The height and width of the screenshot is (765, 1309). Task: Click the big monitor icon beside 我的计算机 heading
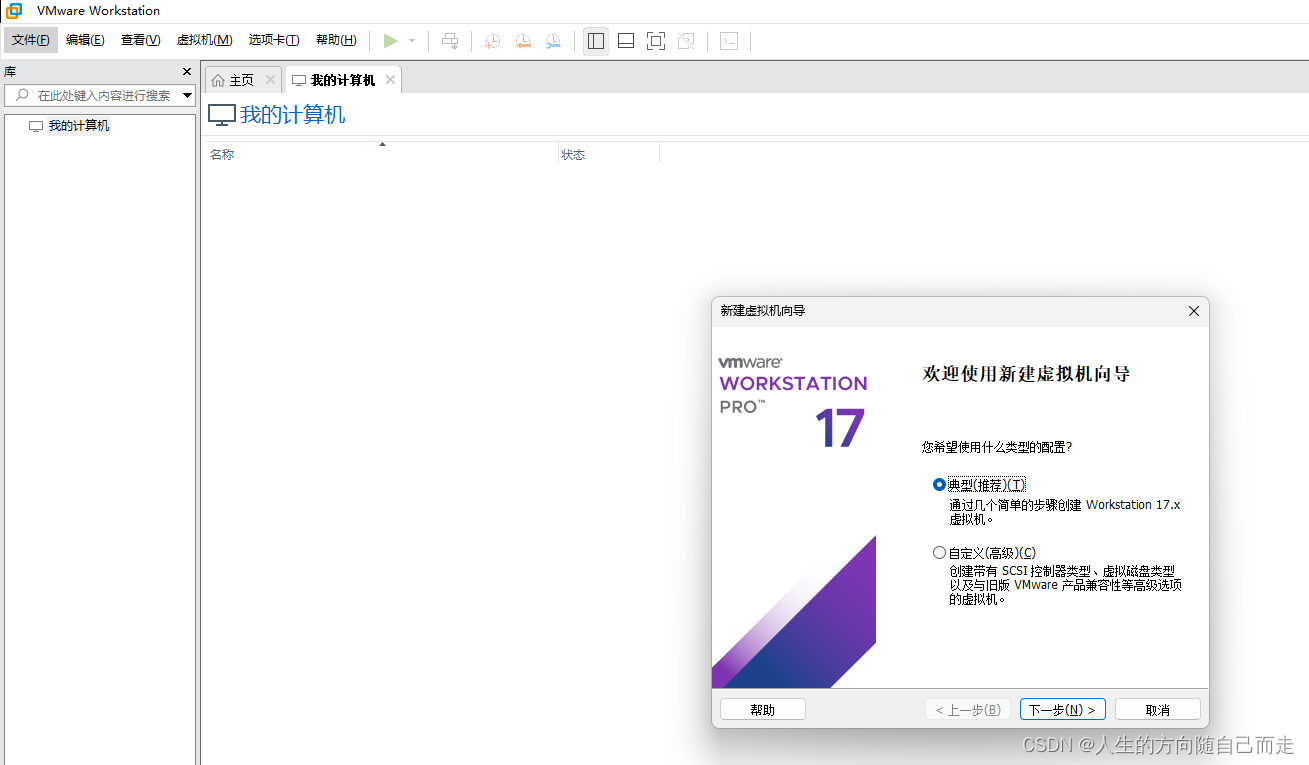click(222, 115)
